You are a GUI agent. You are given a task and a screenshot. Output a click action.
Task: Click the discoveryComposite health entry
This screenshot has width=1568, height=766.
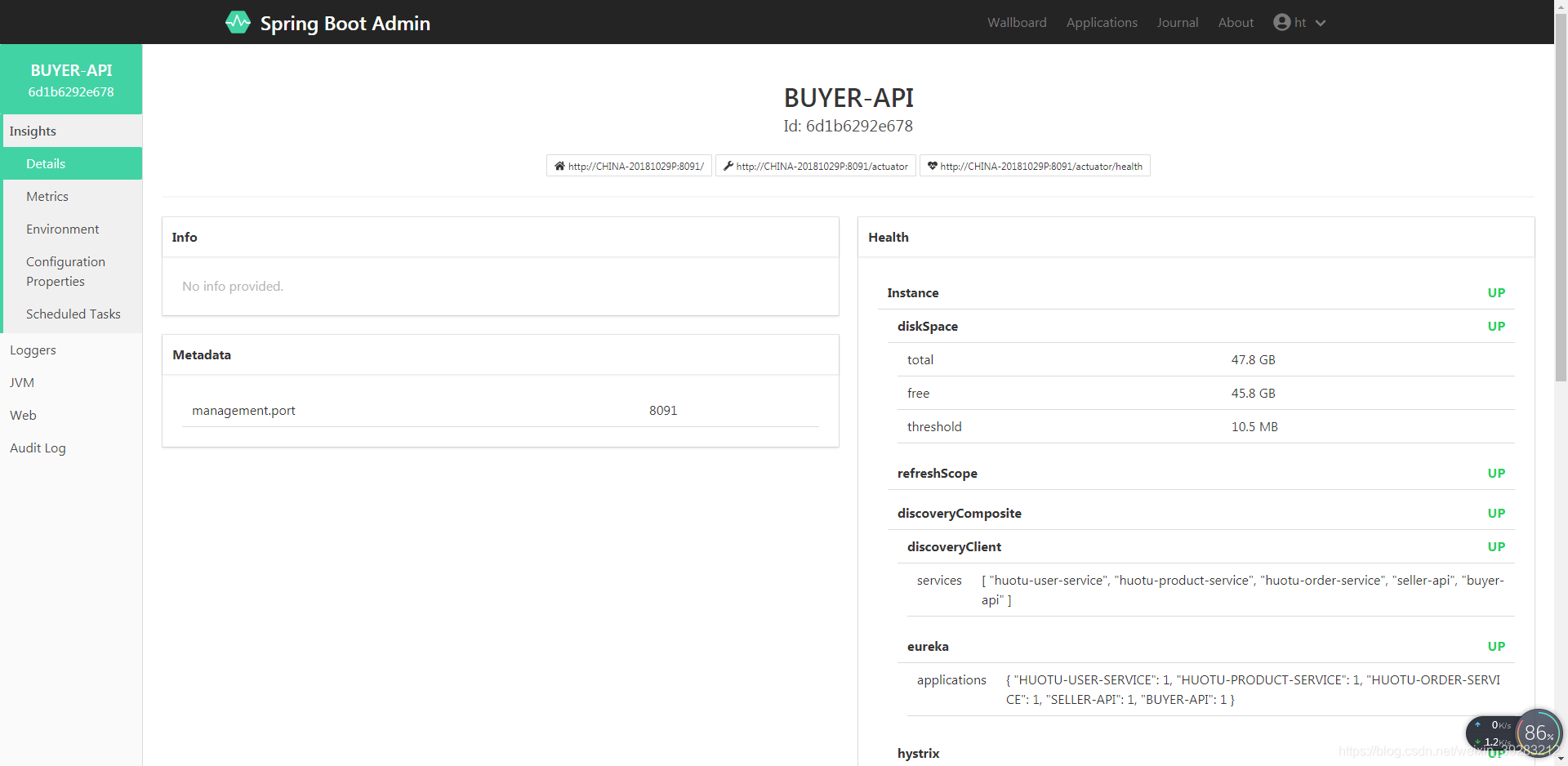coord(1200,513)
